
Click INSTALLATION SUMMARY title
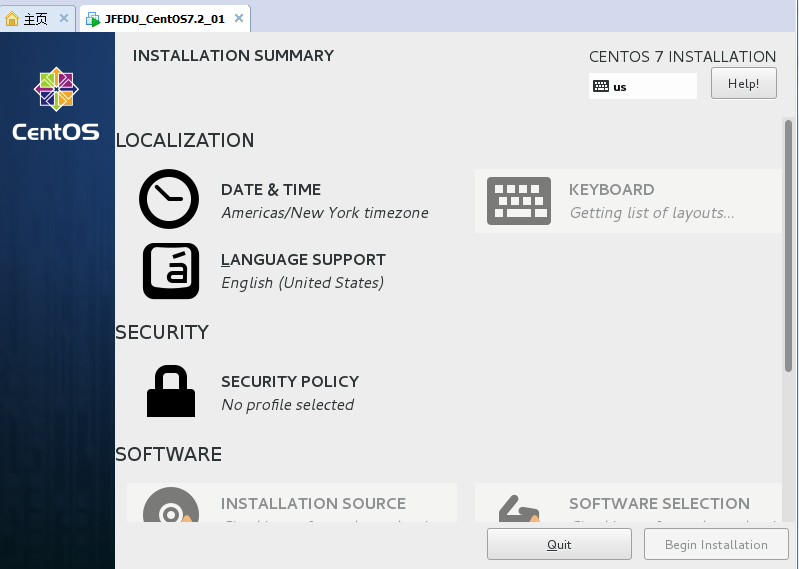tap(233, 56)
